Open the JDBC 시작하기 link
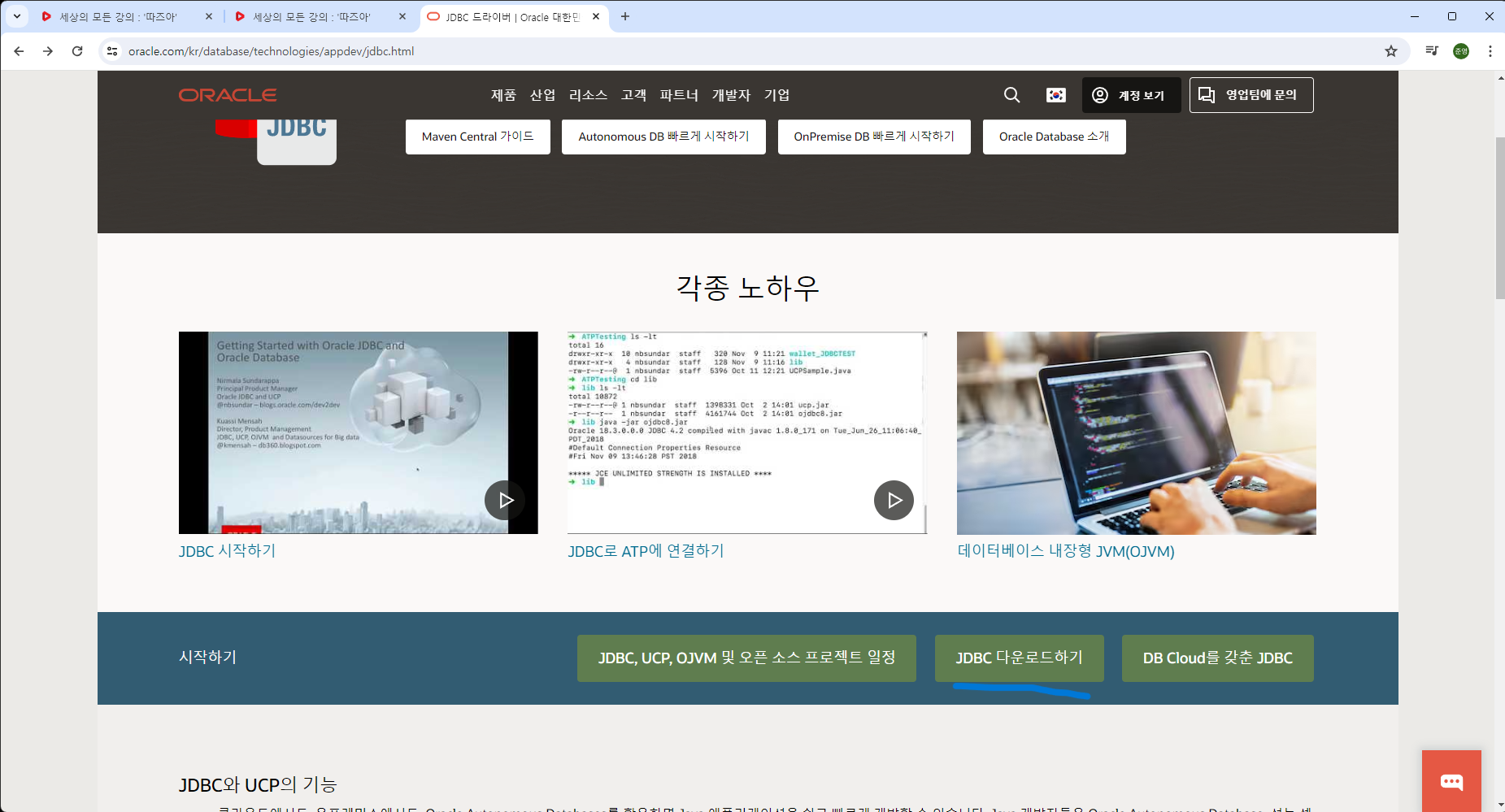The image size is (1505, 812). [x=227, y=551]
